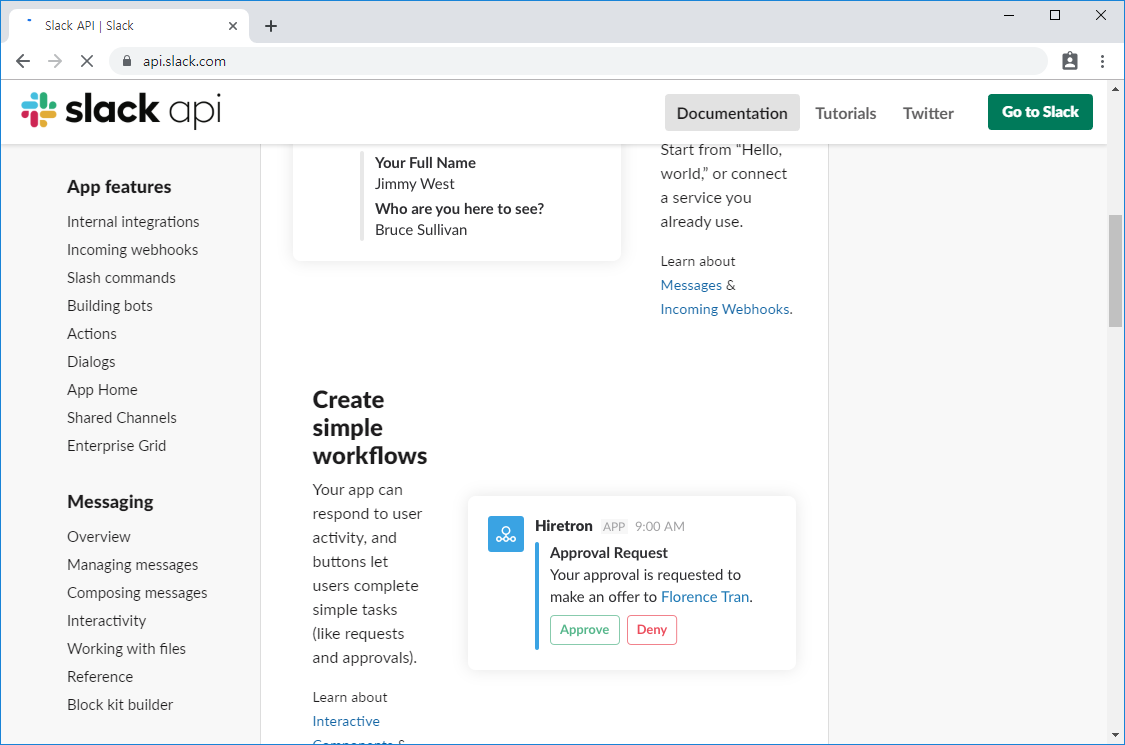Maximize the browser window

[x=1055, y=15]
